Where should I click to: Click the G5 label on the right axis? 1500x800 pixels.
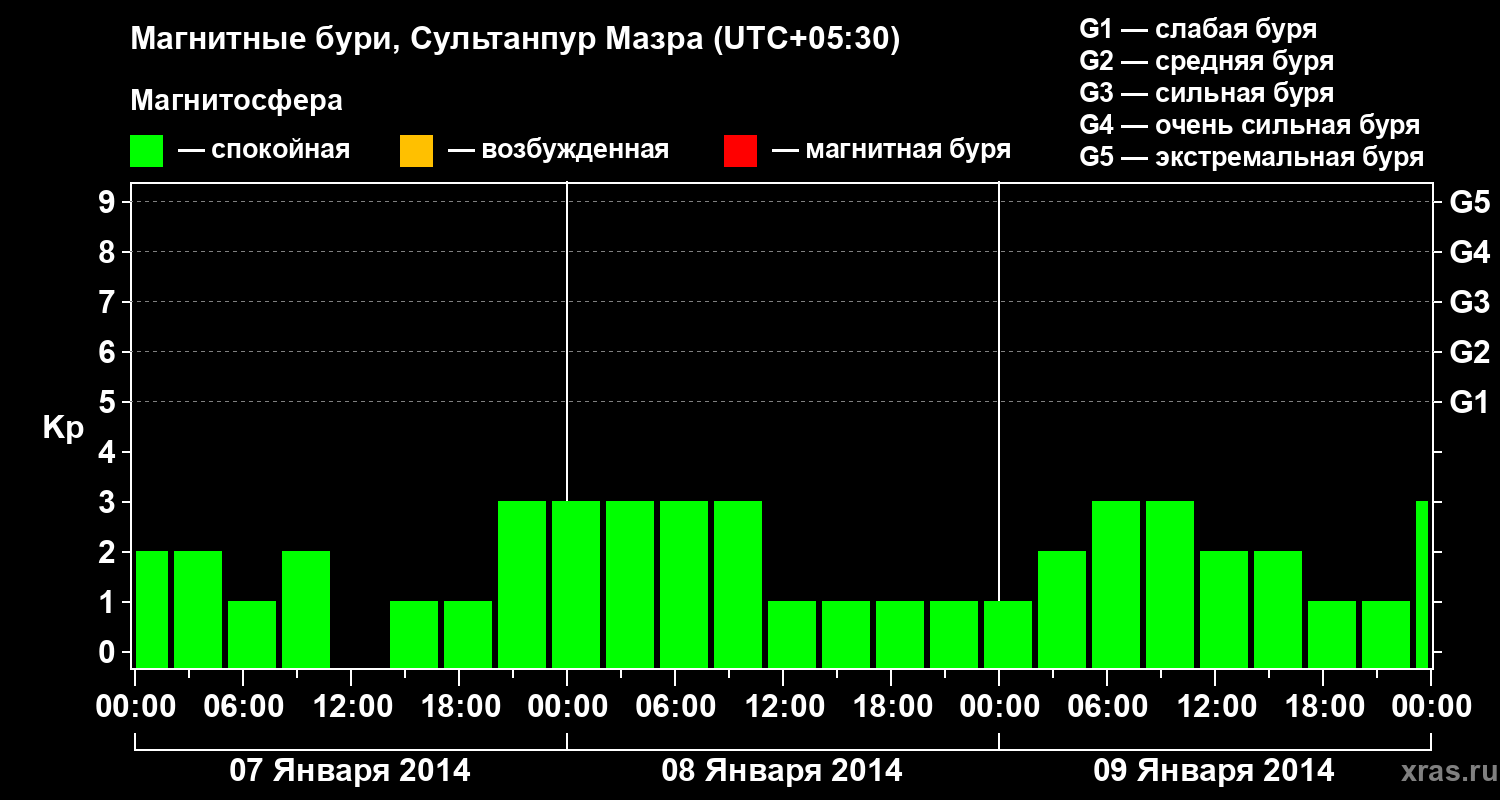(x=1469, y=202)
